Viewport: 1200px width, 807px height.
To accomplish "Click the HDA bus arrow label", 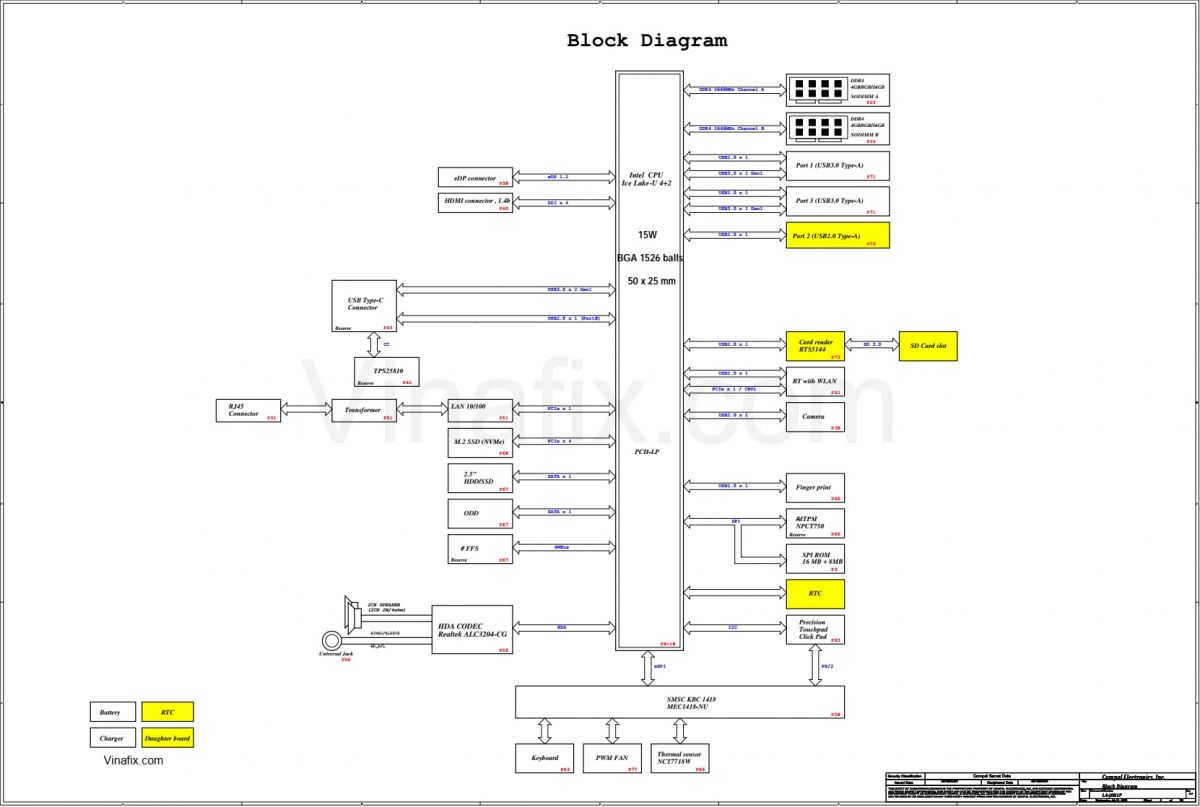I will click(562, 627).
